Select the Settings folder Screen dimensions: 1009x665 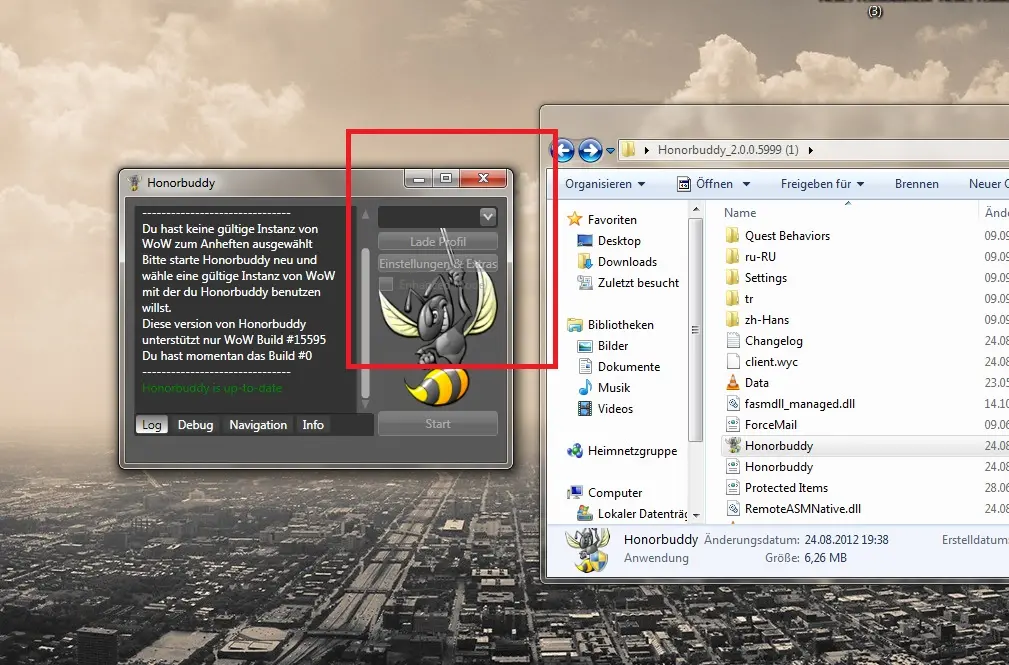coord(756,278)
